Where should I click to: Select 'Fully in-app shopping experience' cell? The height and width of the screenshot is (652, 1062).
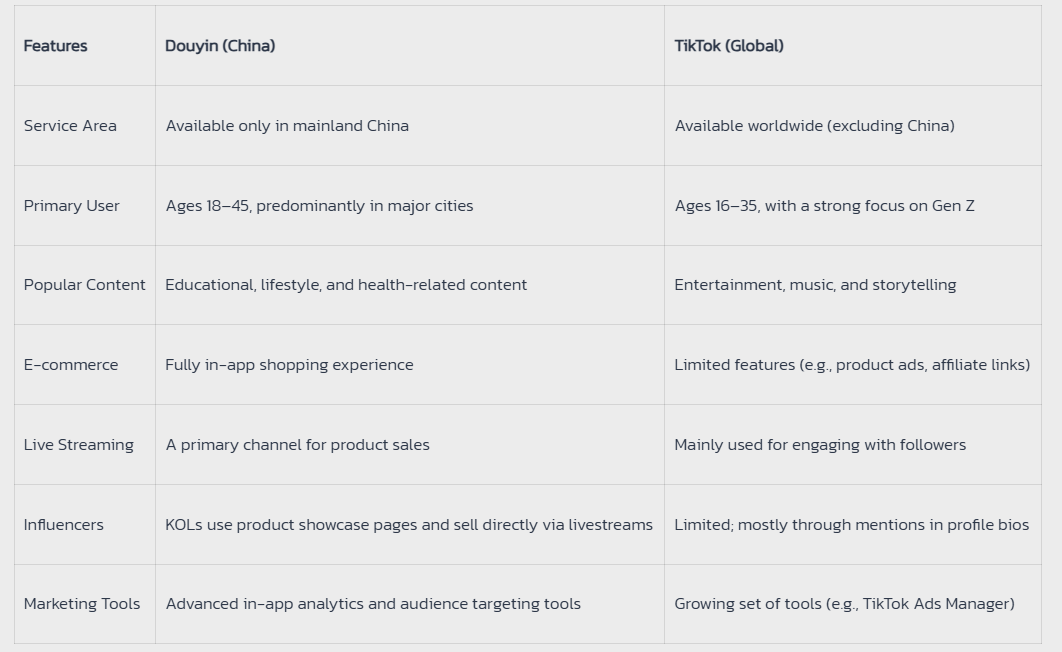[x=289, y=365]
